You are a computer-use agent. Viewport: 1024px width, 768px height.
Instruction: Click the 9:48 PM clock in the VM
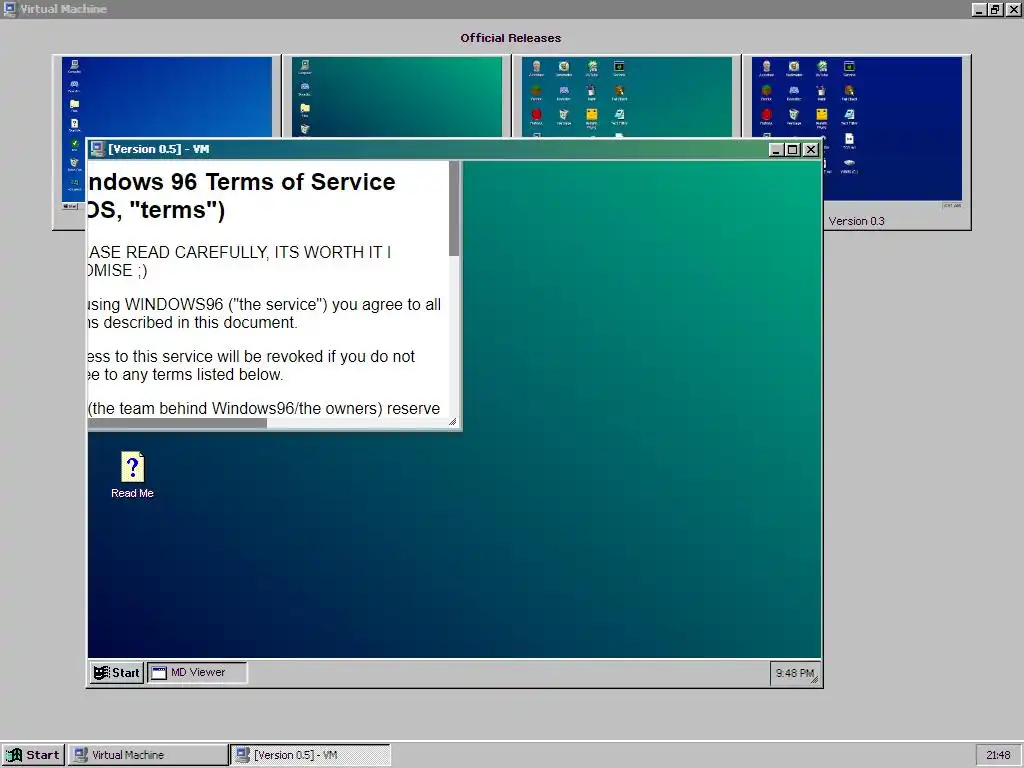(795, 673)
